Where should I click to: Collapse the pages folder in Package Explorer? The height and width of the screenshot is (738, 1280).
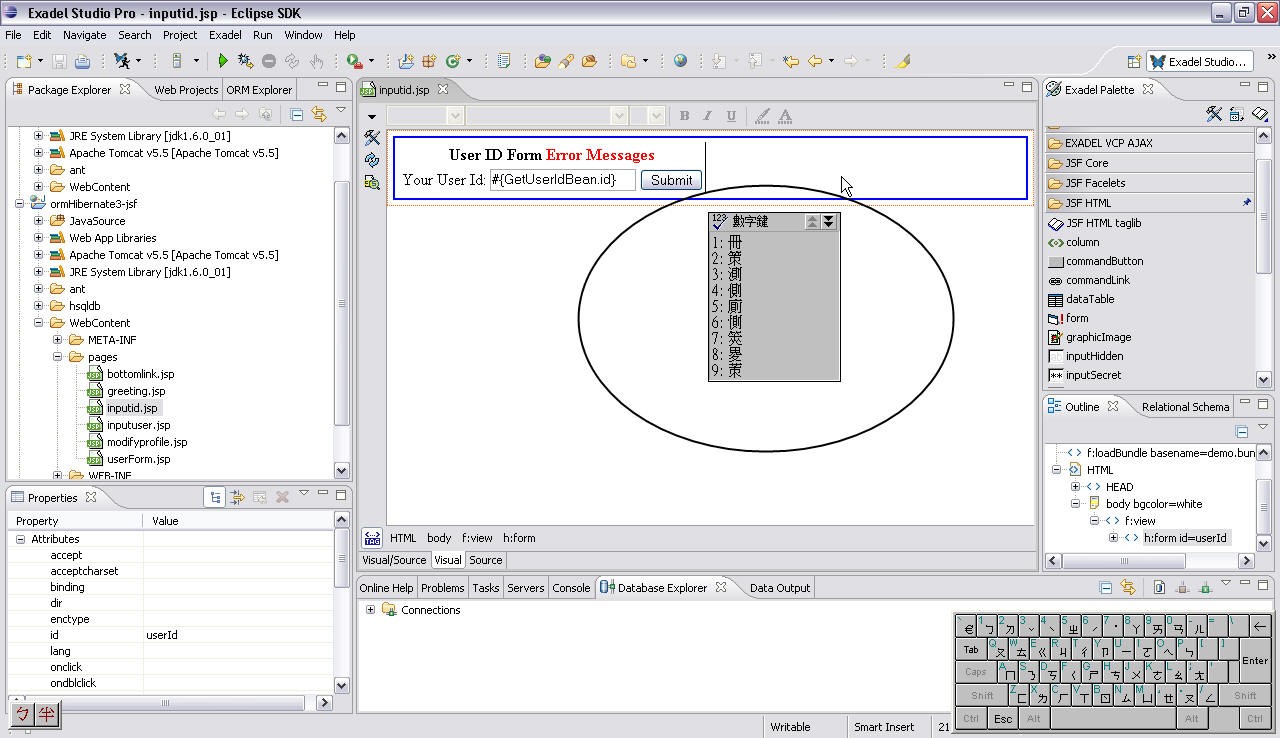point(58,357)
